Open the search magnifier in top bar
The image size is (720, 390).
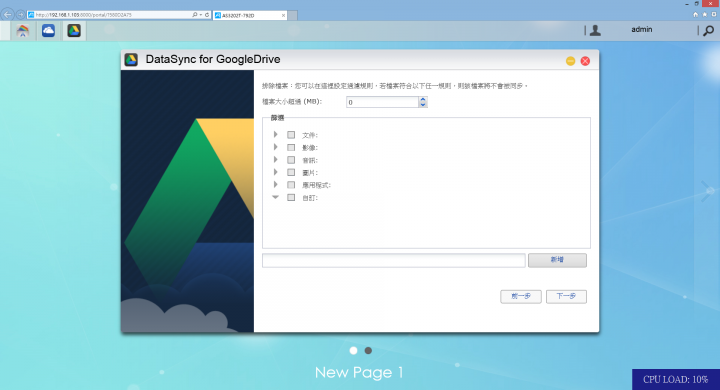pyautogui.click(x=709, y=31)
